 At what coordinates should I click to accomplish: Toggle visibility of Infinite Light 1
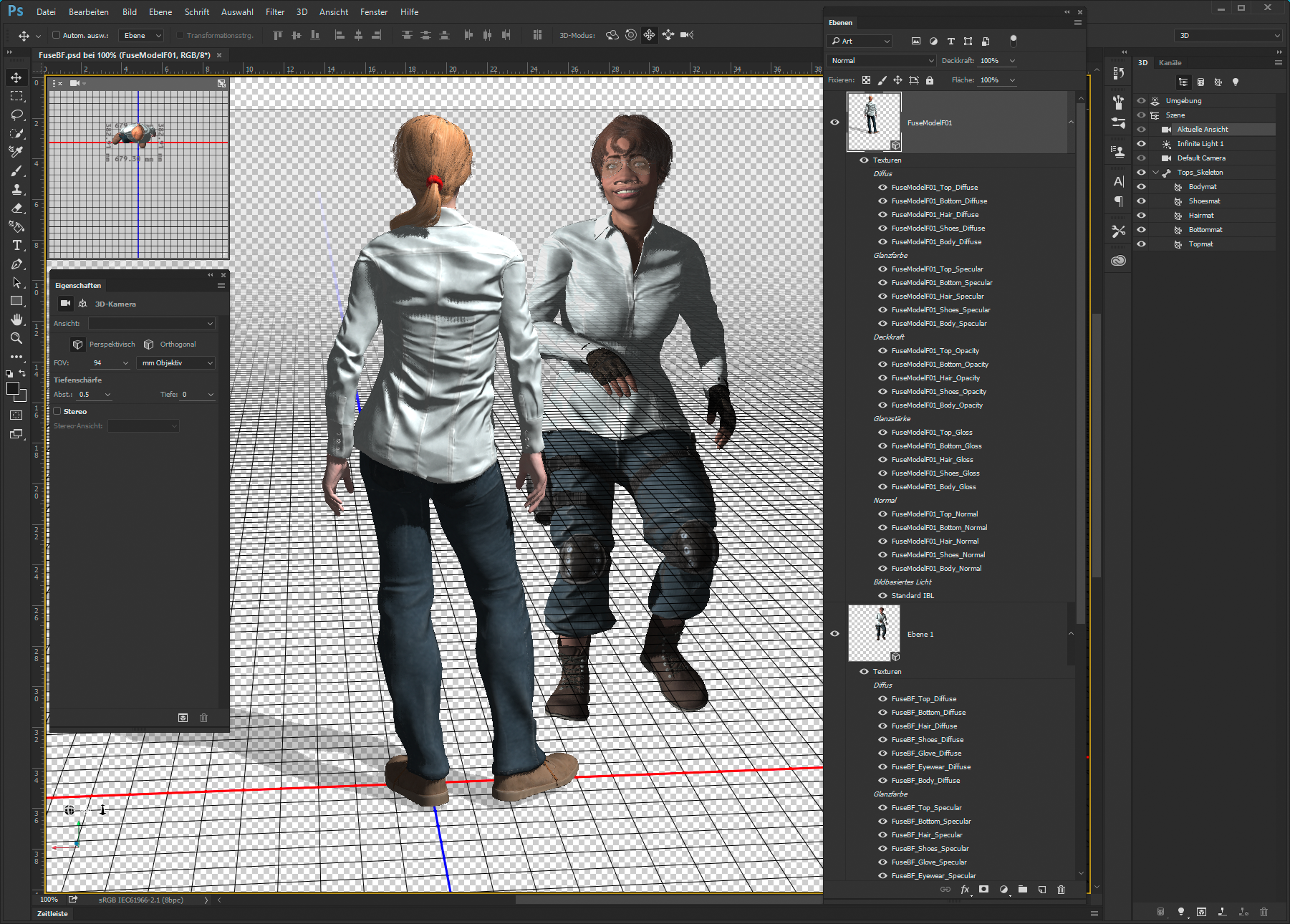tap(1141, 143)
